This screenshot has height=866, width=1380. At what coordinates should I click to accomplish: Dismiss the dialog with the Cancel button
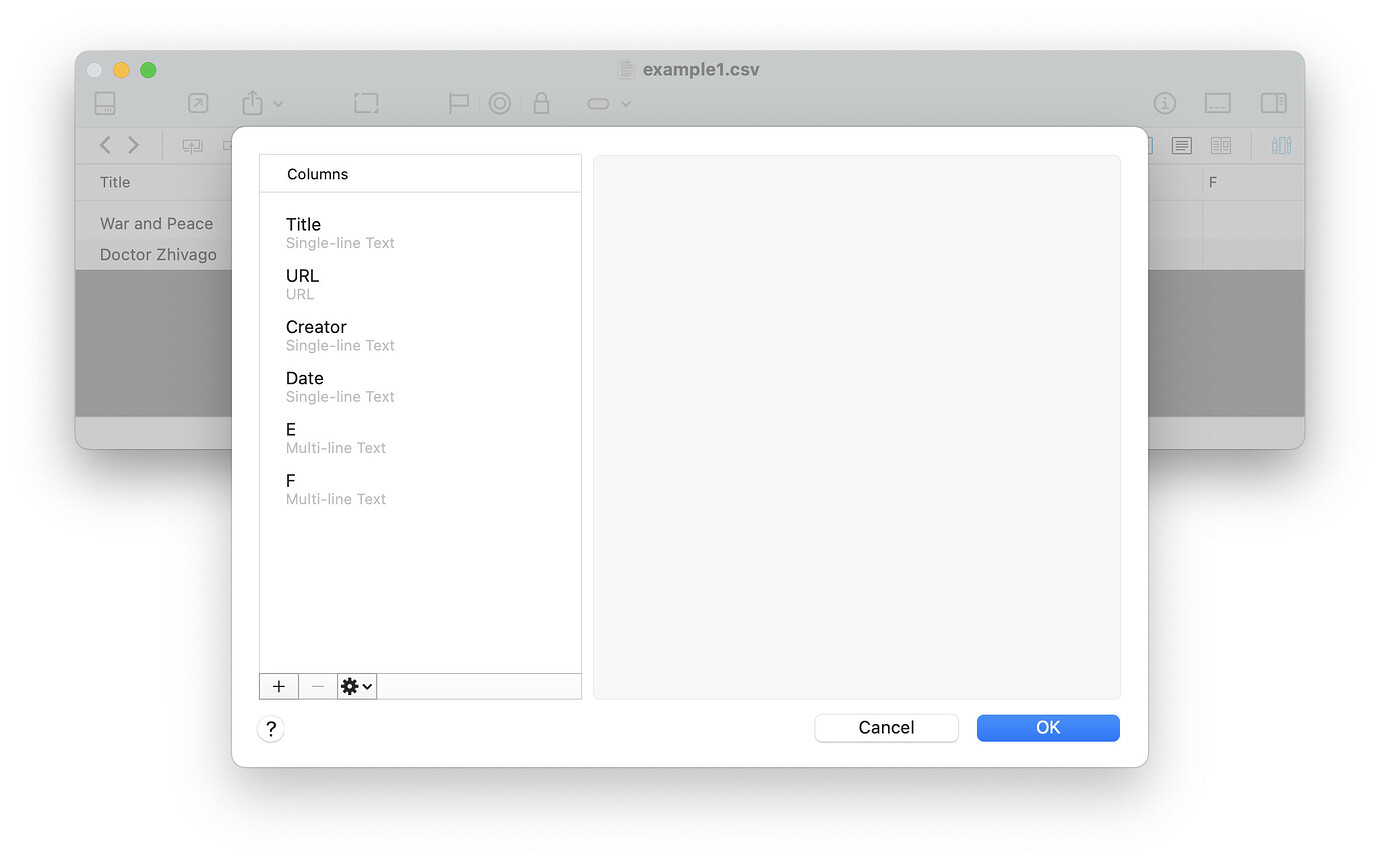click(x=886, y=728)
